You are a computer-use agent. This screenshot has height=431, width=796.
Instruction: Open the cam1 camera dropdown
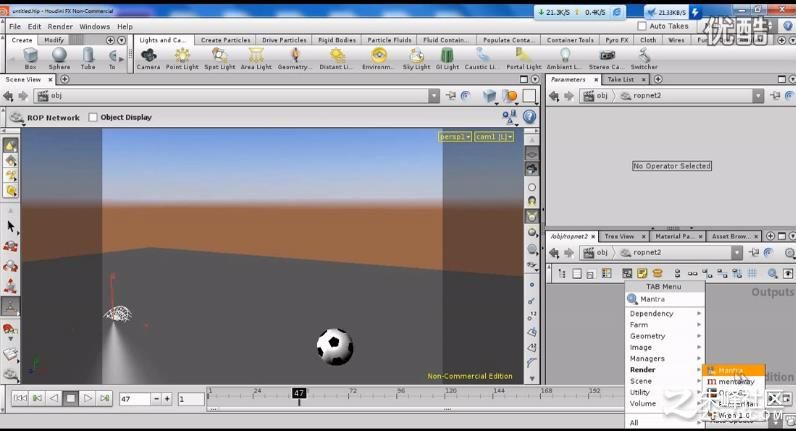tap(493, 137)
